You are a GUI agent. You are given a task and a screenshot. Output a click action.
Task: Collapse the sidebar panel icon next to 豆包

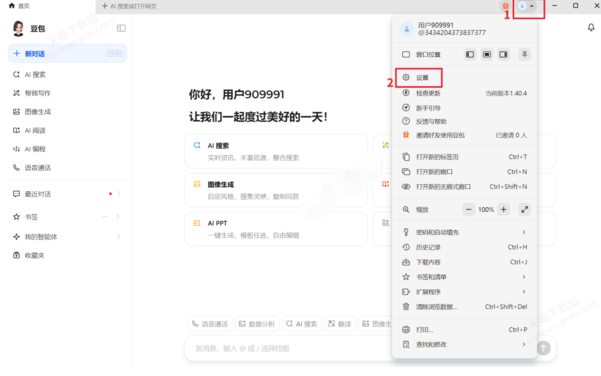pyautogui.click(x=121, y=28)
